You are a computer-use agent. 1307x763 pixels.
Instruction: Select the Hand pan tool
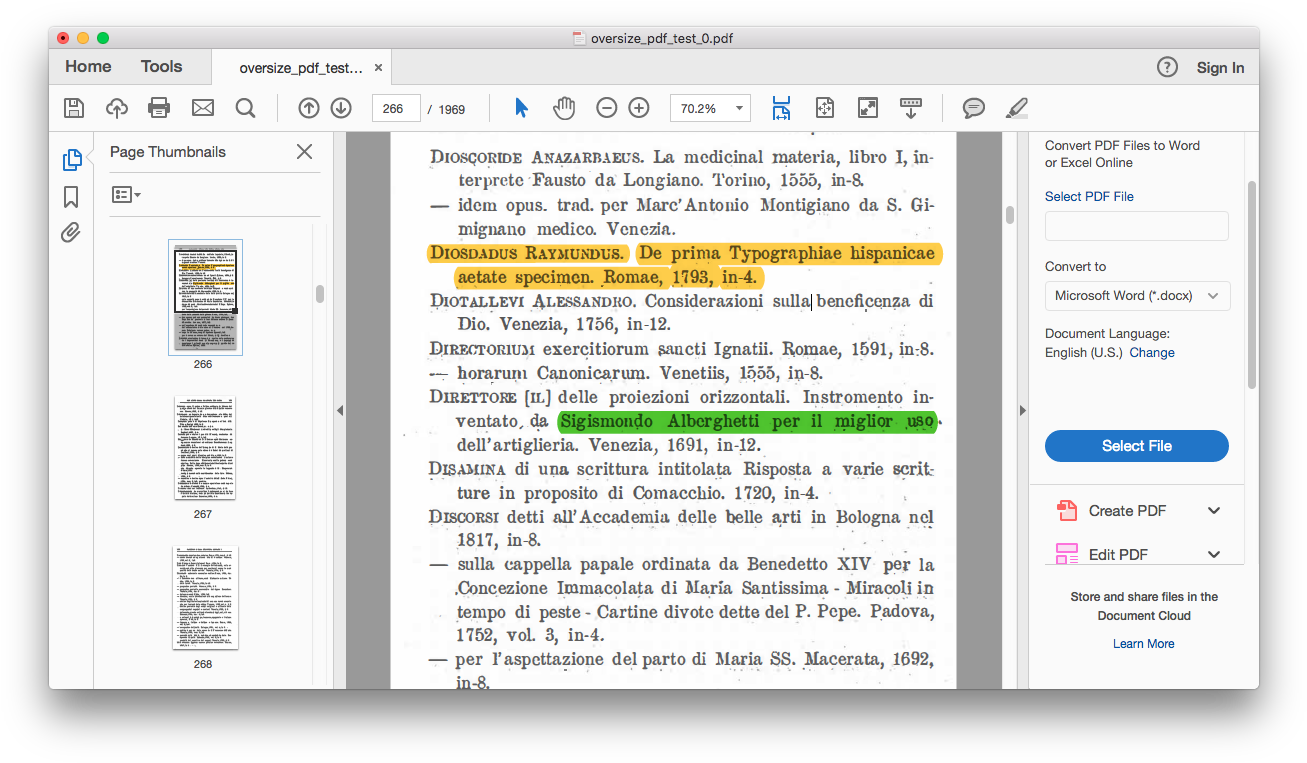tap(564, 108)
